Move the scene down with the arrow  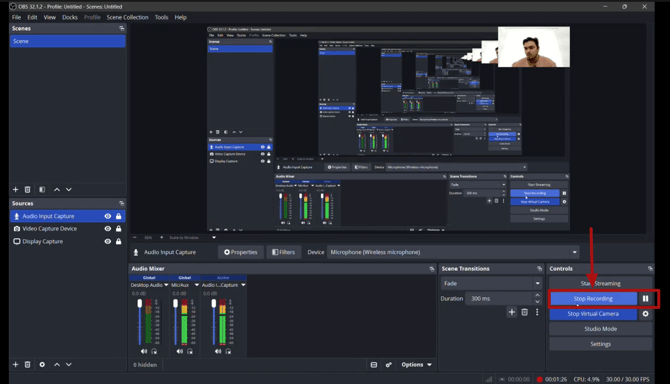pyautogui.click(x=69, y=189)
